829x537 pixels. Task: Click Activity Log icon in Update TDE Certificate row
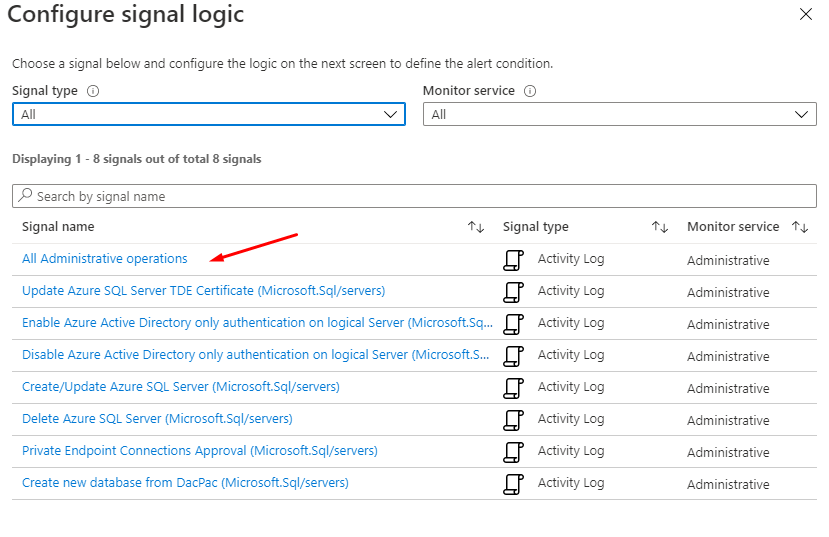click(513, 293)
